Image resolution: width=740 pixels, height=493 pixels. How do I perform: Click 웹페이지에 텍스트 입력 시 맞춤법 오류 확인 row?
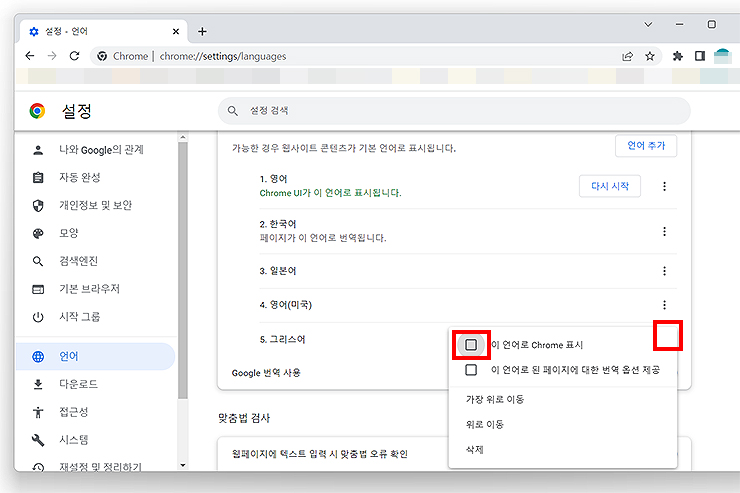(x=320, y=454)
